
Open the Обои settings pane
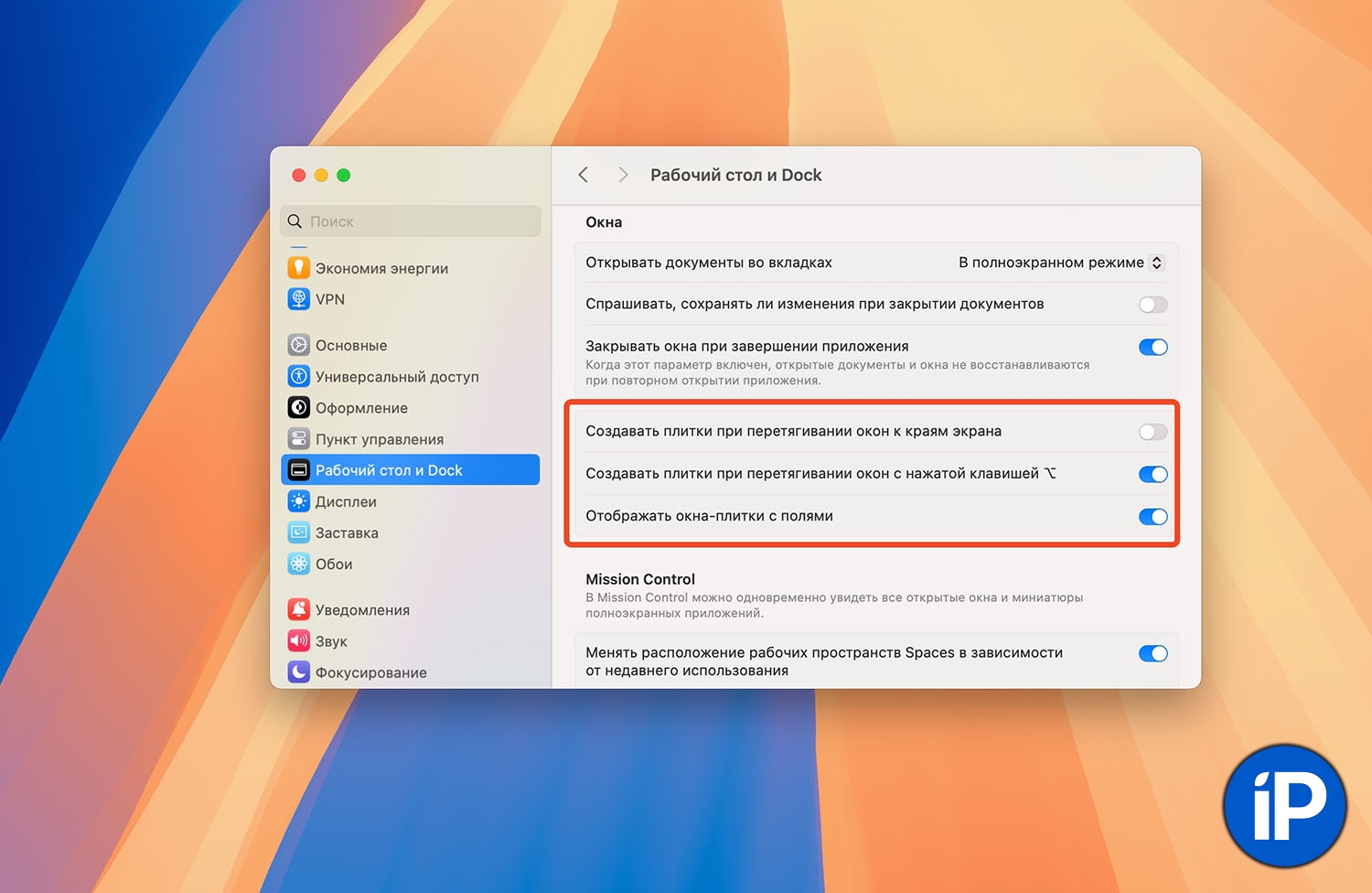pyautogui.click(x=410, y=564)
